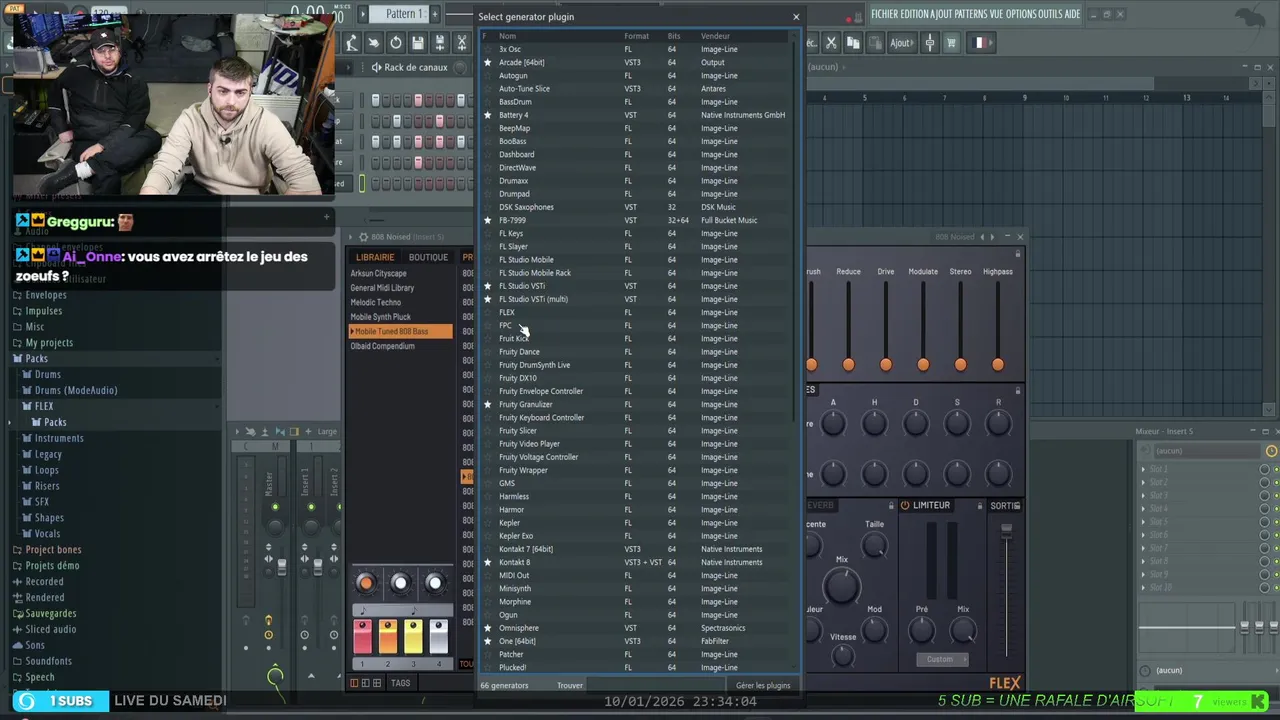The image size is (1280, 720).
Task: Click the Drums folder icon in browser
Action: pos(27,374)
